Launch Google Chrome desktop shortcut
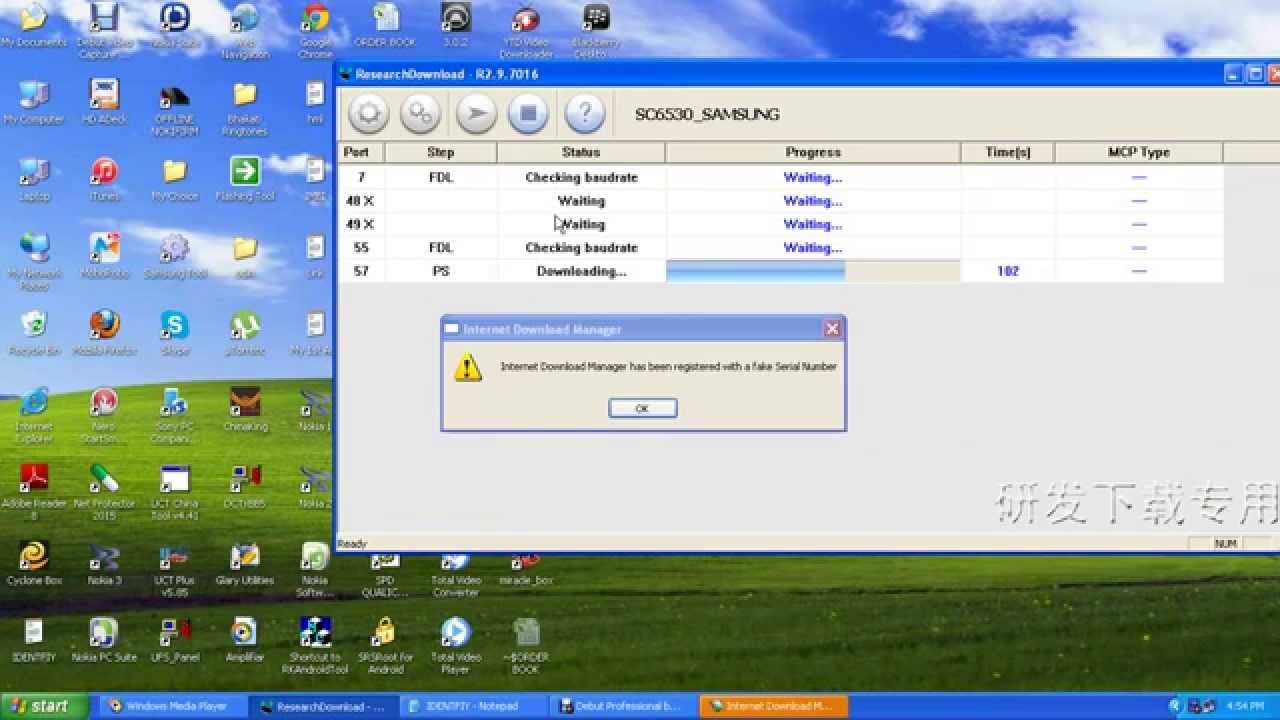 [x=315, y=30]
